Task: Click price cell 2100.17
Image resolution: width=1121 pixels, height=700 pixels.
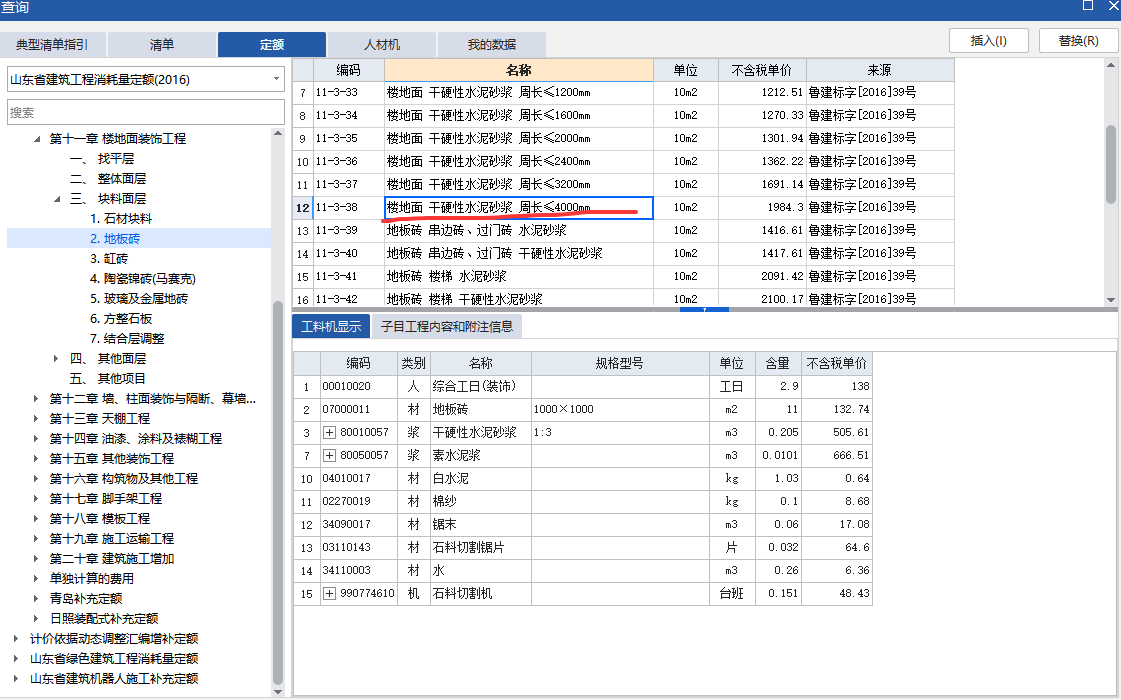Action: [x=762, y=299]
